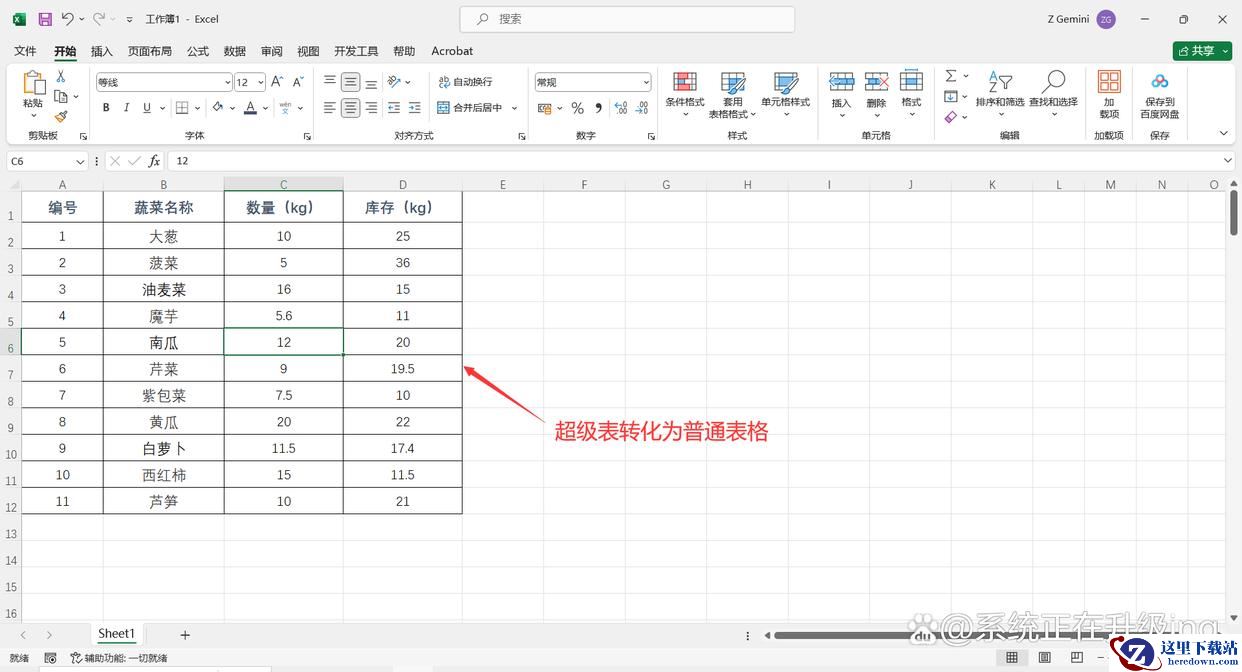Expand the number format 常规 dropdown
Viewport: 1242px width, 672px height.
646,82
